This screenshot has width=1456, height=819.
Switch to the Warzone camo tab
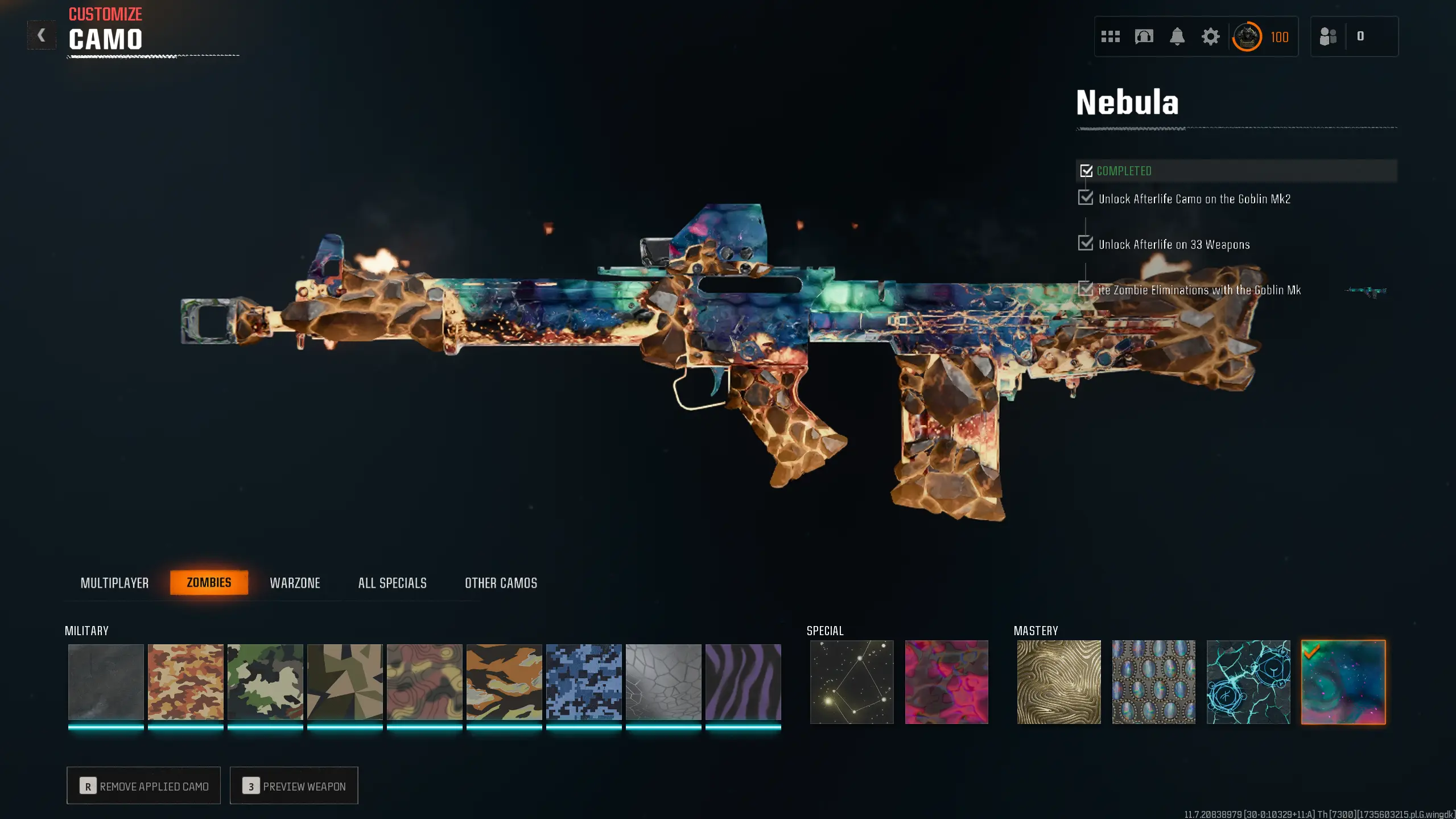coord(295,583)
